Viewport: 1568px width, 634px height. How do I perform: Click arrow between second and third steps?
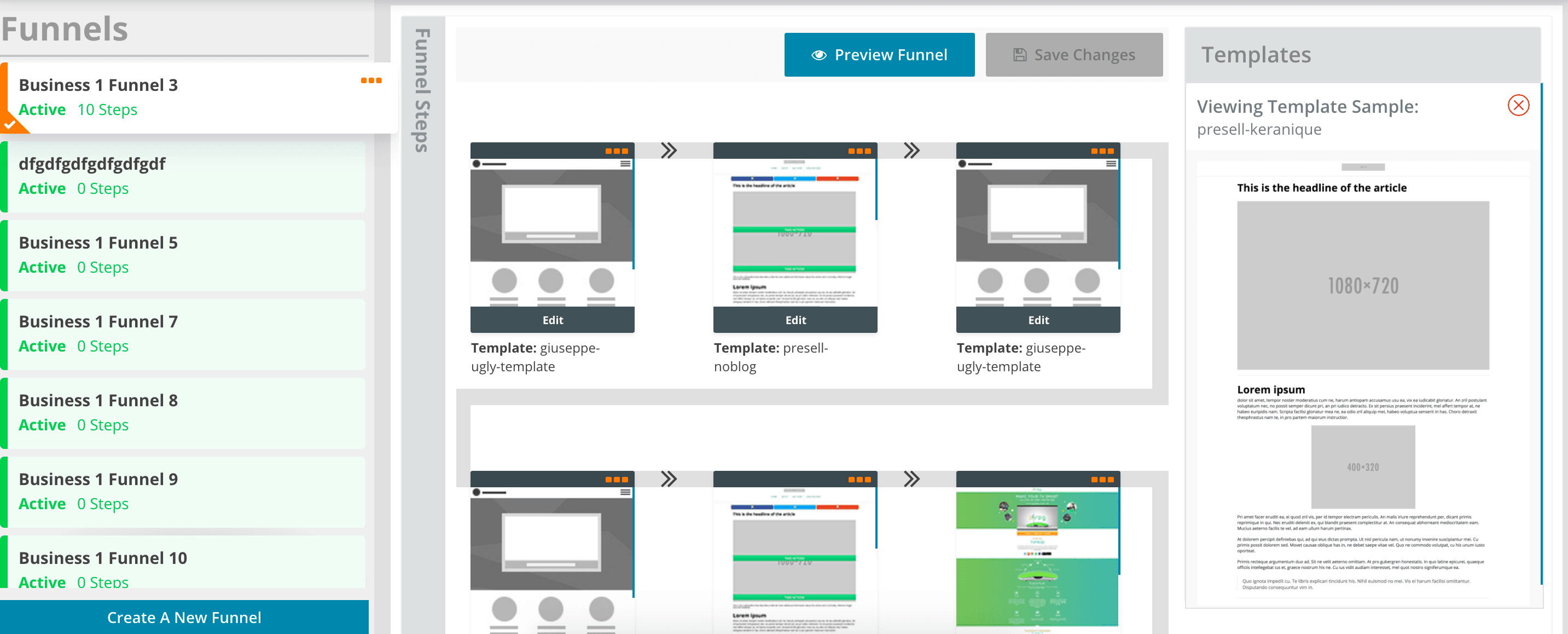[911, 151]
